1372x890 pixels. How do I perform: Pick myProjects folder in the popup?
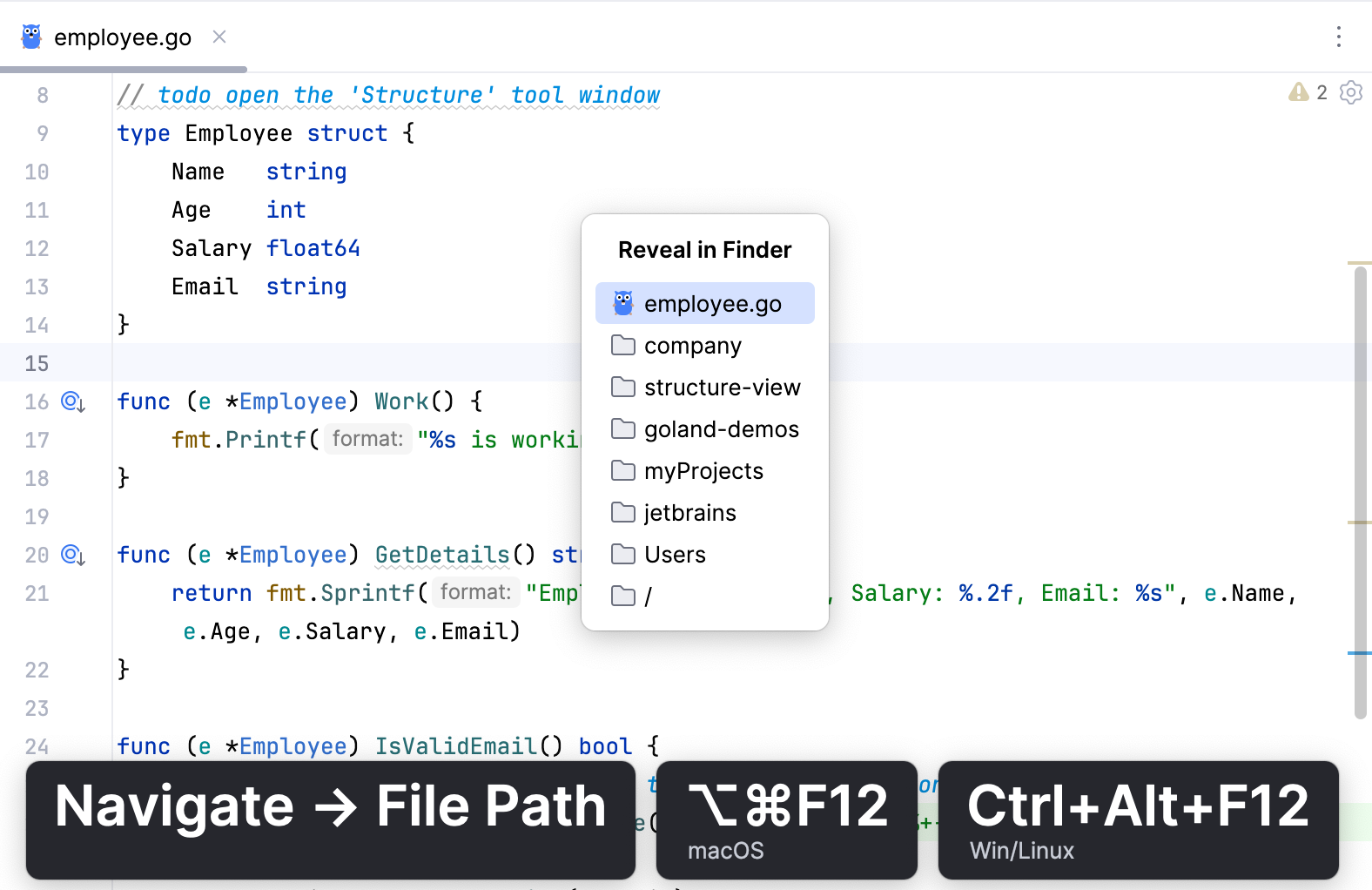point(703,471)
